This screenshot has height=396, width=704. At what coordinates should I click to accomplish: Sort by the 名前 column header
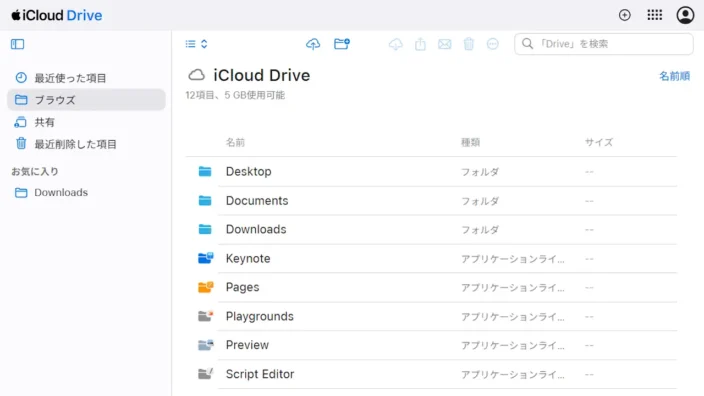click(x=235, y=142)
